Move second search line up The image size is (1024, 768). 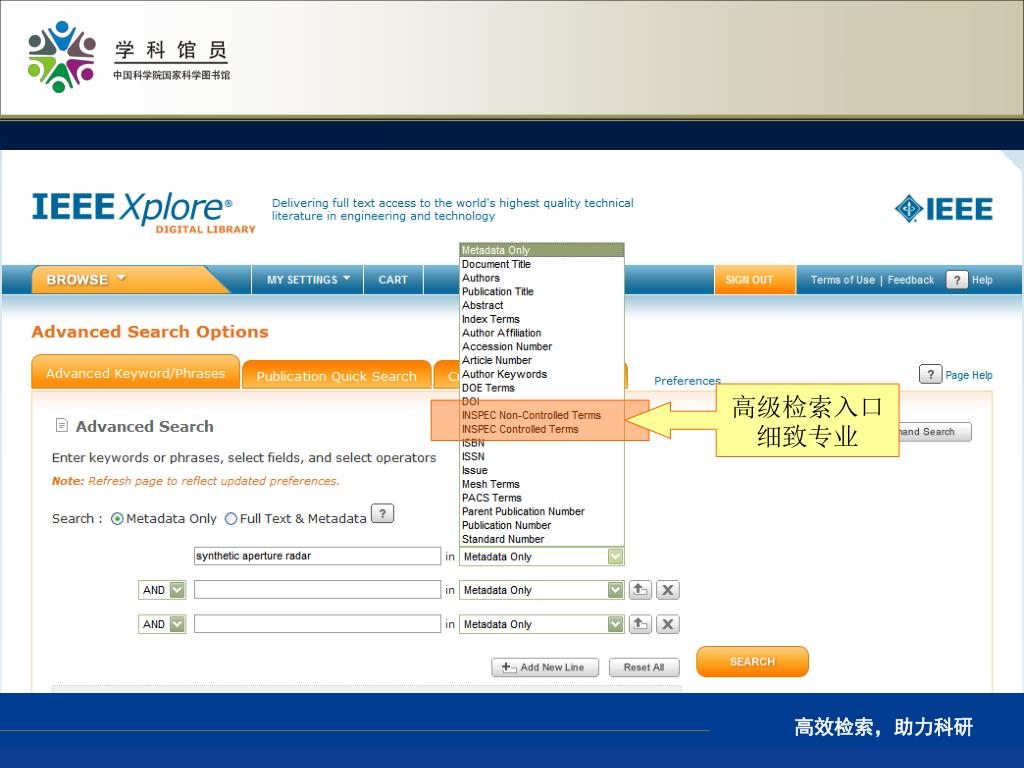[x=640, y=590]
